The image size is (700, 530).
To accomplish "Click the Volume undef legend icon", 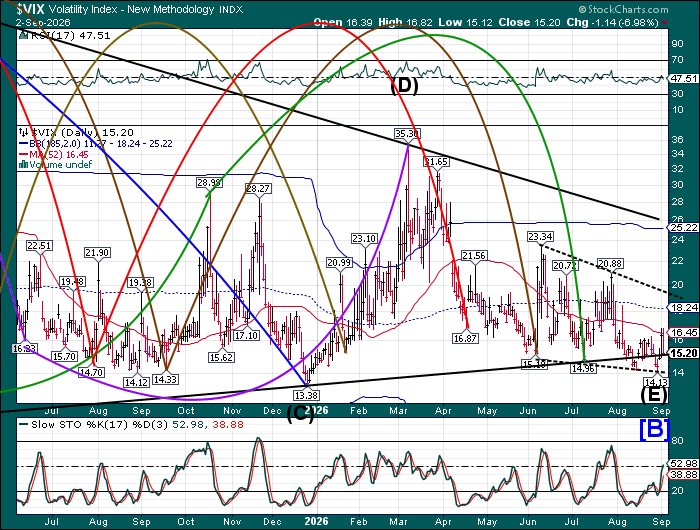I will coord(23,165).
